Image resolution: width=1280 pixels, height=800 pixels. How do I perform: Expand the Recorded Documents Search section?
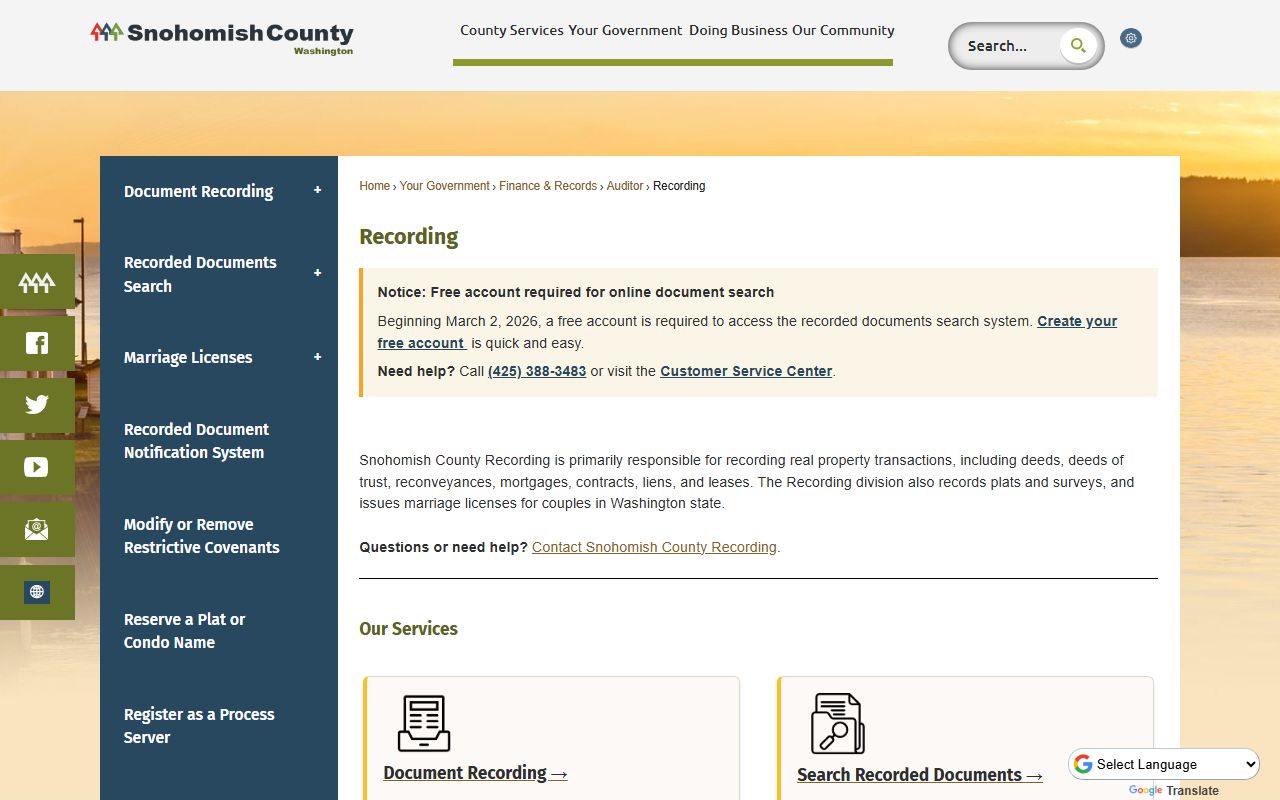pyautogui.click(x=318, y=273)
